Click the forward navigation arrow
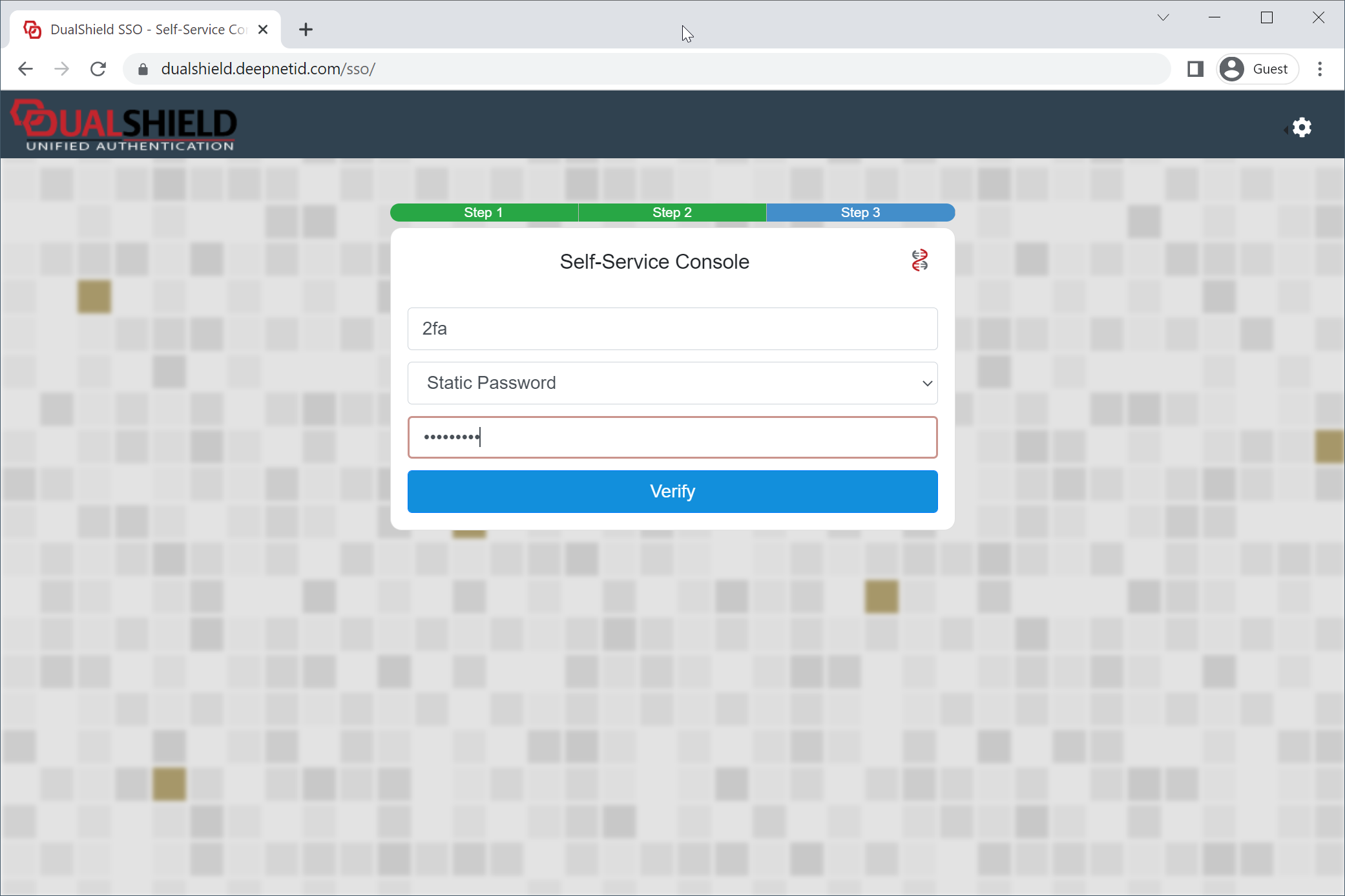1345x896 pixels. [61, 69]
